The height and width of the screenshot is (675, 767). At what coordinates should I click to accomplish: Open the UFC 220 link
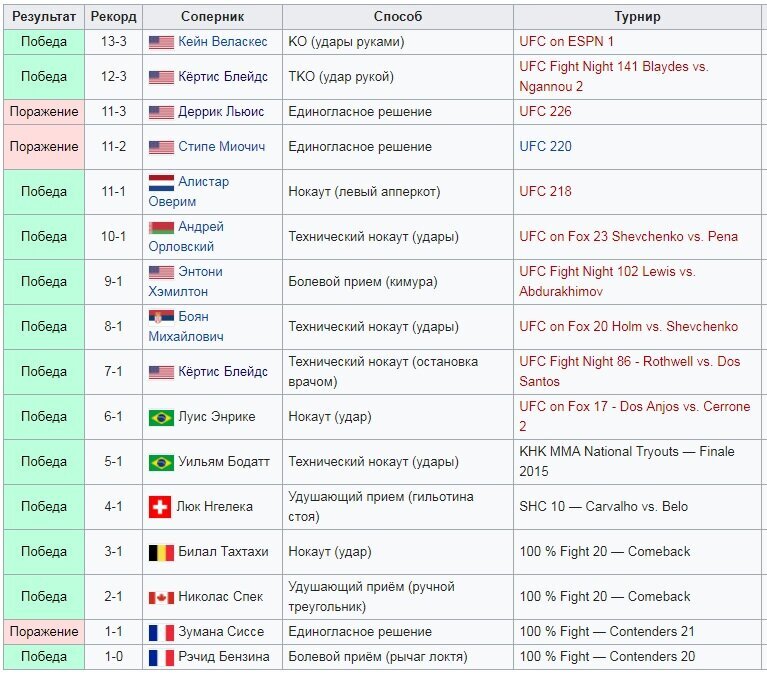[x=545, y=146]
